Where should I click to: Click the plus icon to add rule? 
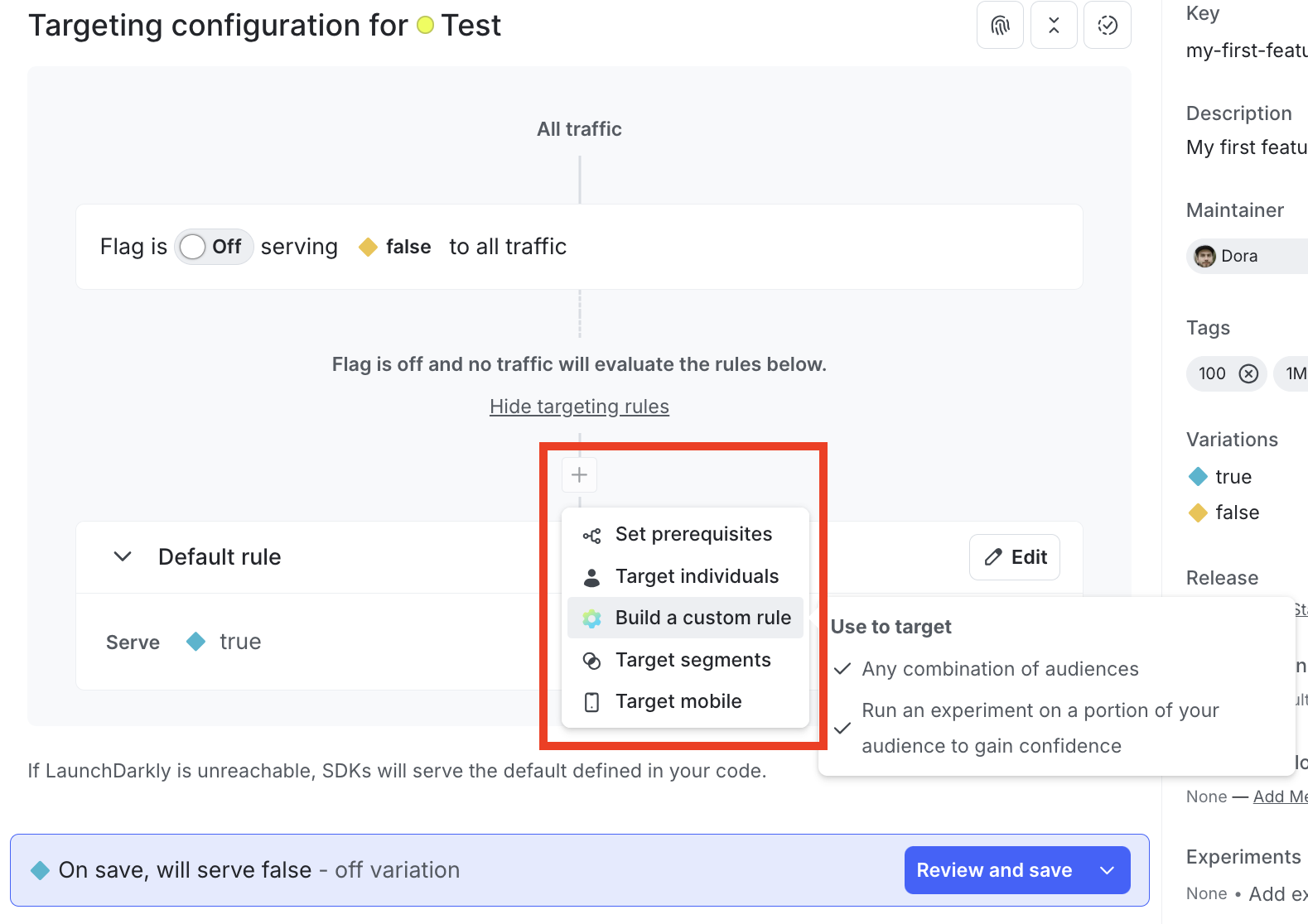tap(580, 475)
